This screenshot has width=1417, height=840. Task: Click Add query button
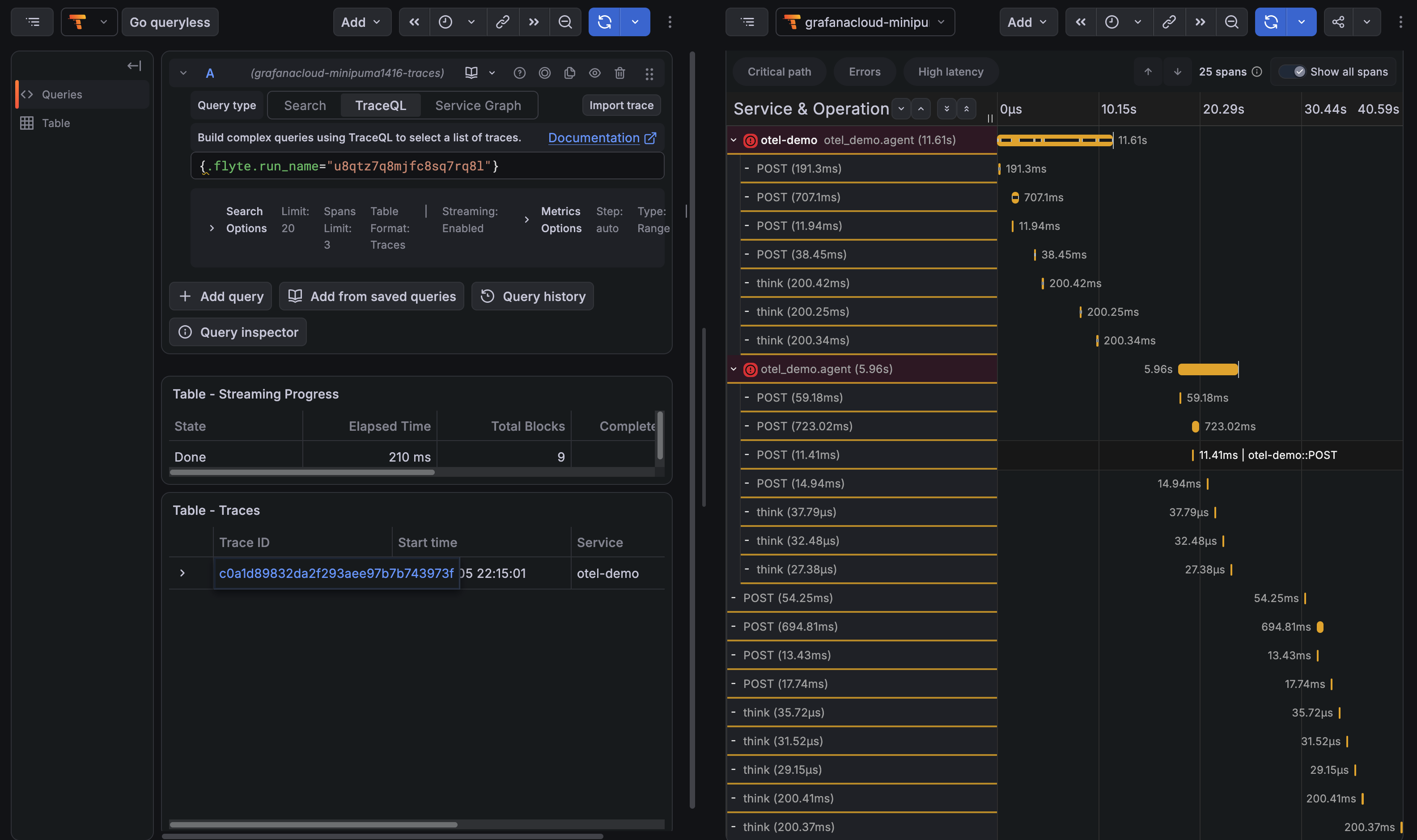pos(221,296)
